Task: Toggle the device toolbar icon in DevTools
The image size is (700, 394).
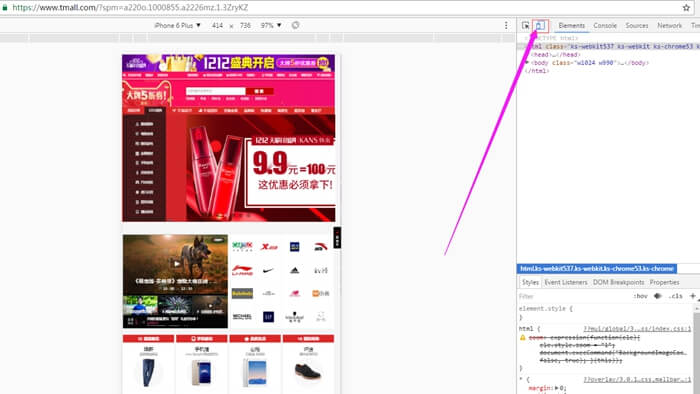Action: pos(540,26)
